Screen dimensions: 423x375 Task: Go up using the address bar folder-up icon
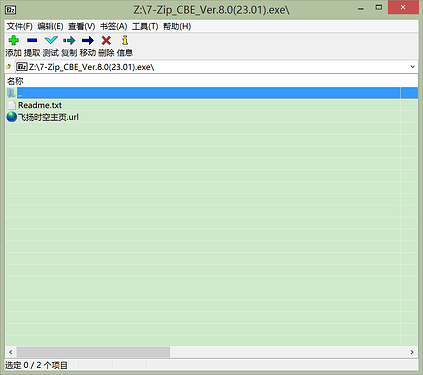[x=9, y=67]
